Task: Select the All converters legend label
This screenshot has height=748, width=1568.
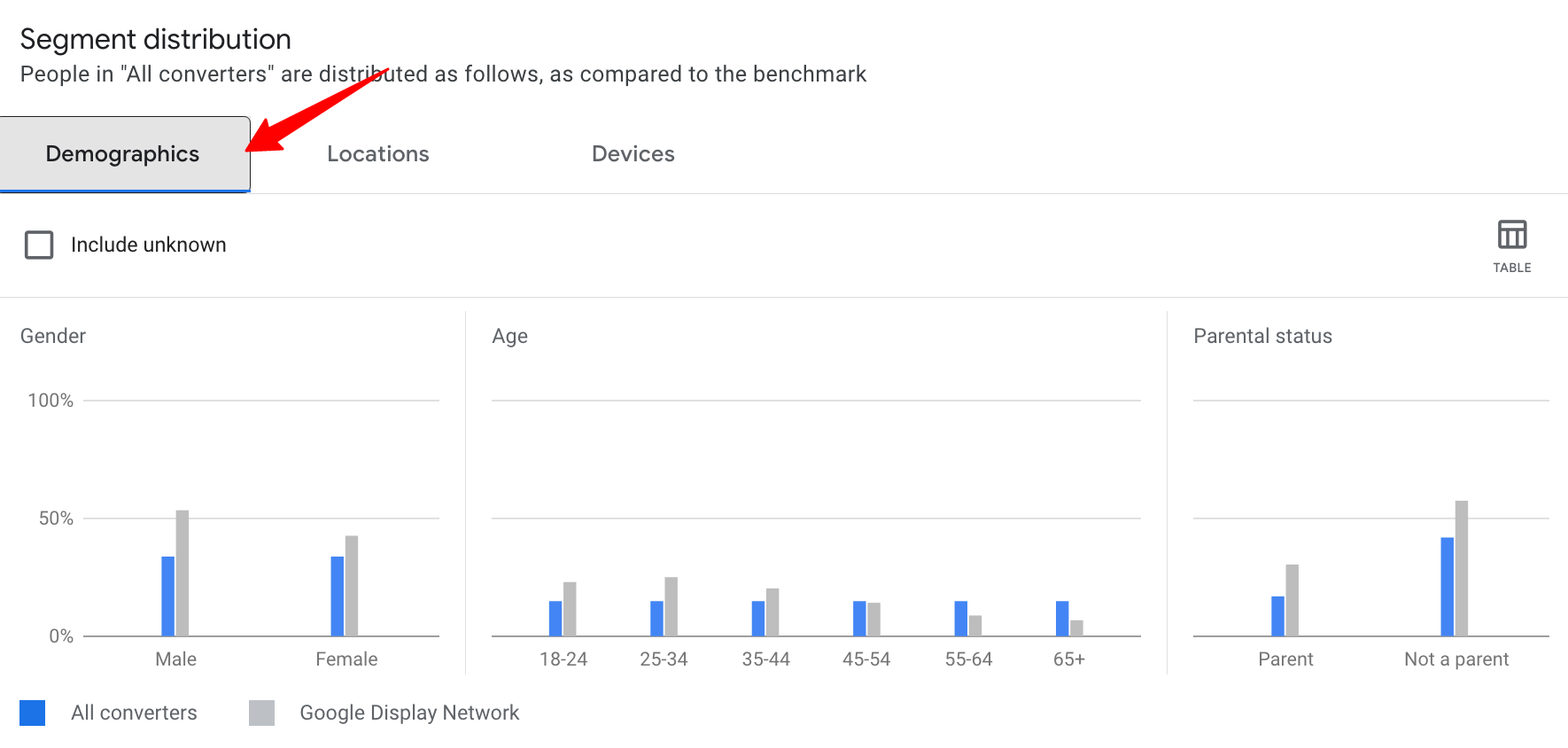Action: 134,713
